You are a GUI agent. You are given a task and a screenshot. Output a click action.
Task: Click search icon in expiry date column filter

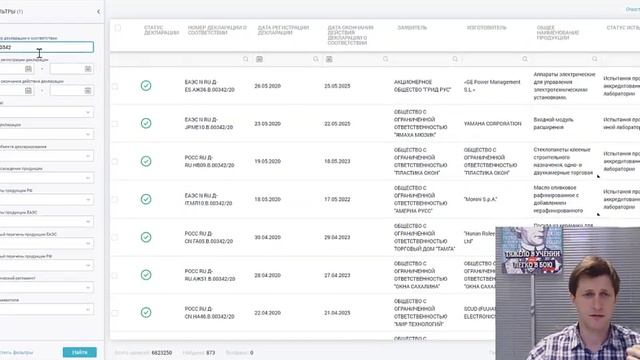(385, 59)
